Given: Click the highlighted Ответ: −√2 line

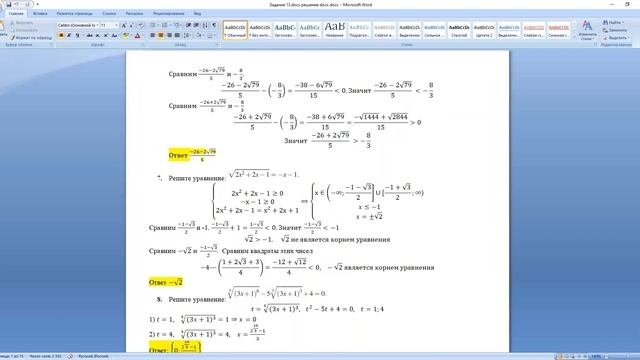Looking at the screenshot, I should (165, 282).
